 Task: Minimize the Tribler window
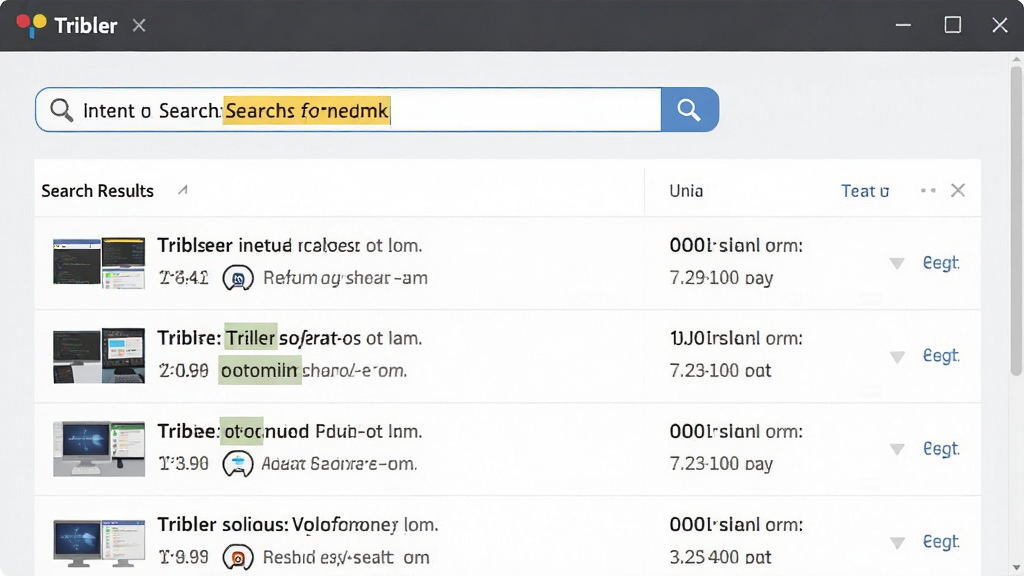(x=903, y=25)
